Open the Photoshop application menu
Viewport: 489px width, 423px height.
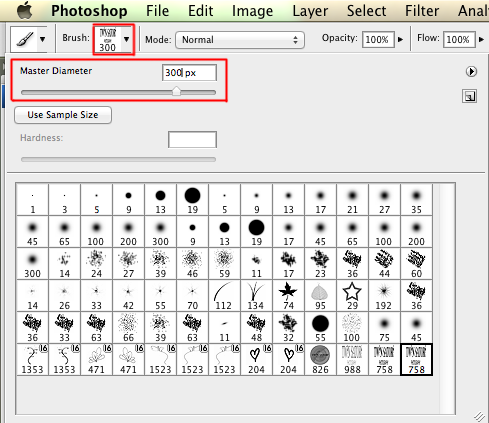pos(89,11)
